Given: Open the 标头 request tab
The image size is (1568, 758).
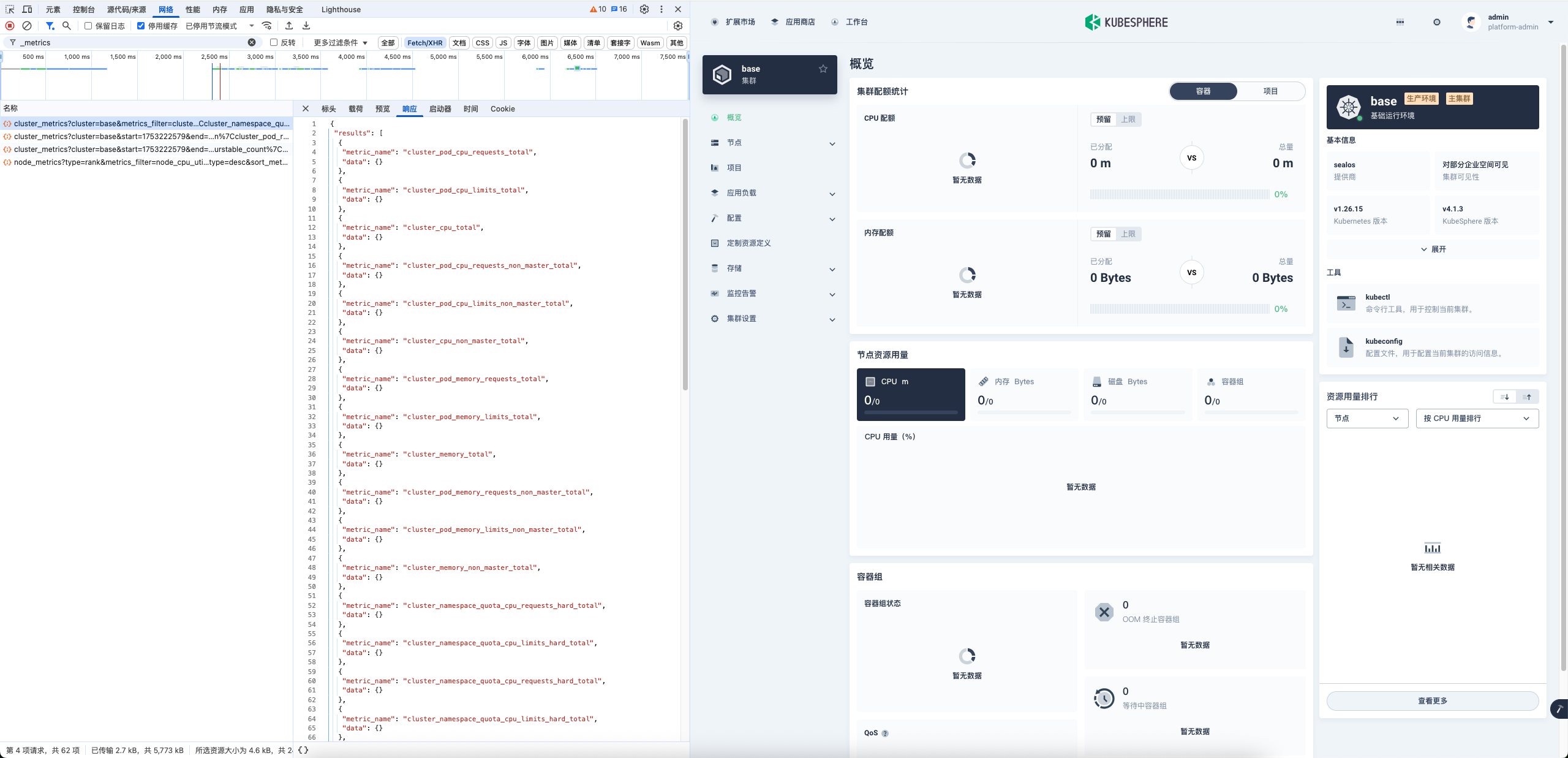Looking at the screenshot, I should point(329,108).
